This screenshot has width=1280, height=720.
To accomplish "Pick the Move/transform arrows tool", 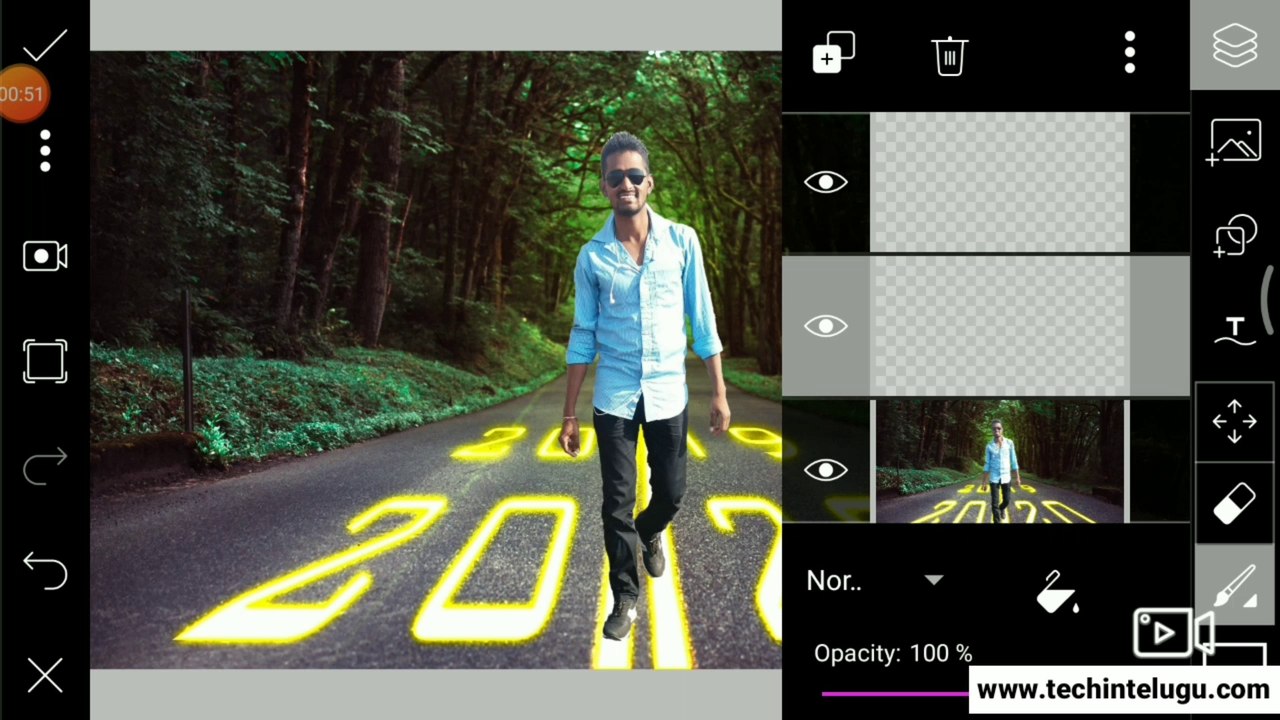I will coord(1234,421).
